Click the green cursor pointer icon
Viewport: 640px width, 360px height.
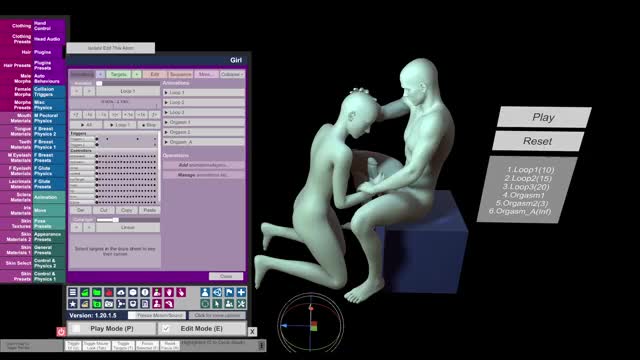tap(217, 304)
